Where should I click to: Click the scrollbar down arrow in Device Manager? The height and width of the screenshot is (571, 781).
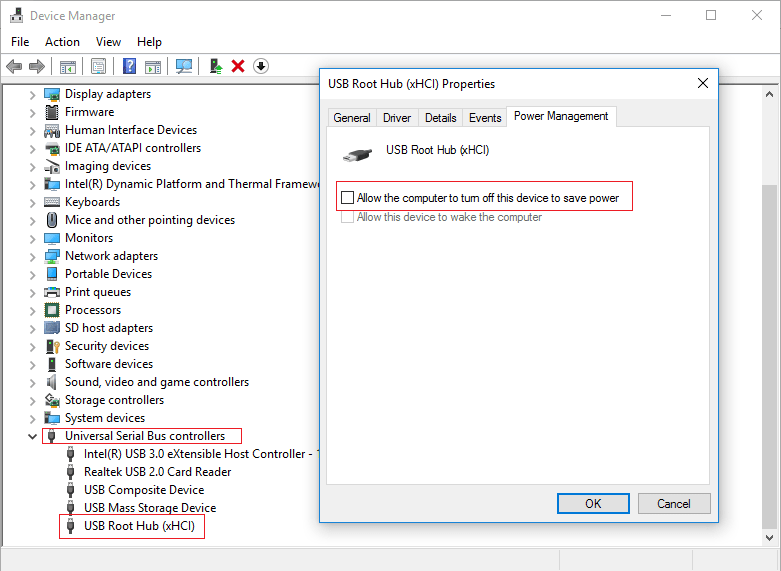770,537
